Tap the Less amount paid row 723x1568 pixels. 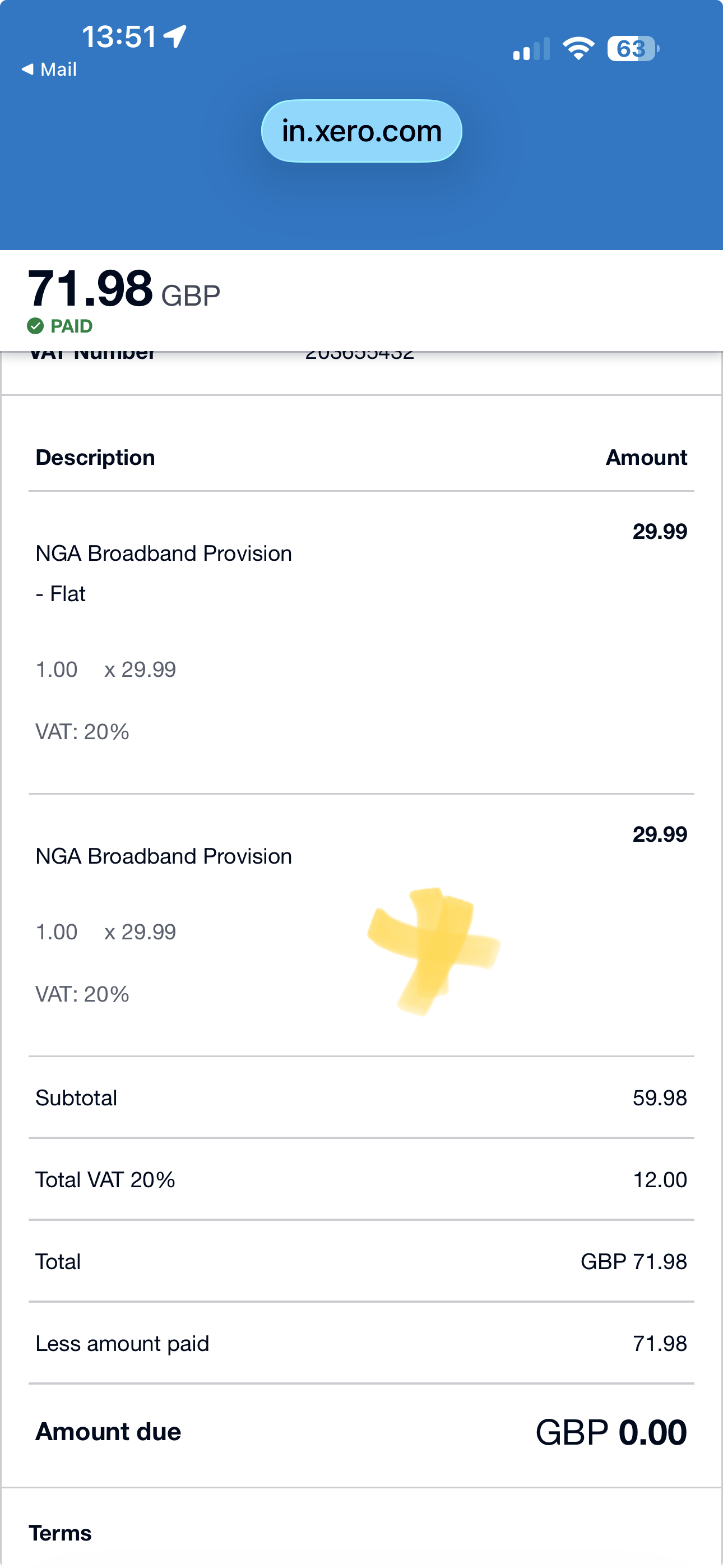click(x=361, y=1343)
